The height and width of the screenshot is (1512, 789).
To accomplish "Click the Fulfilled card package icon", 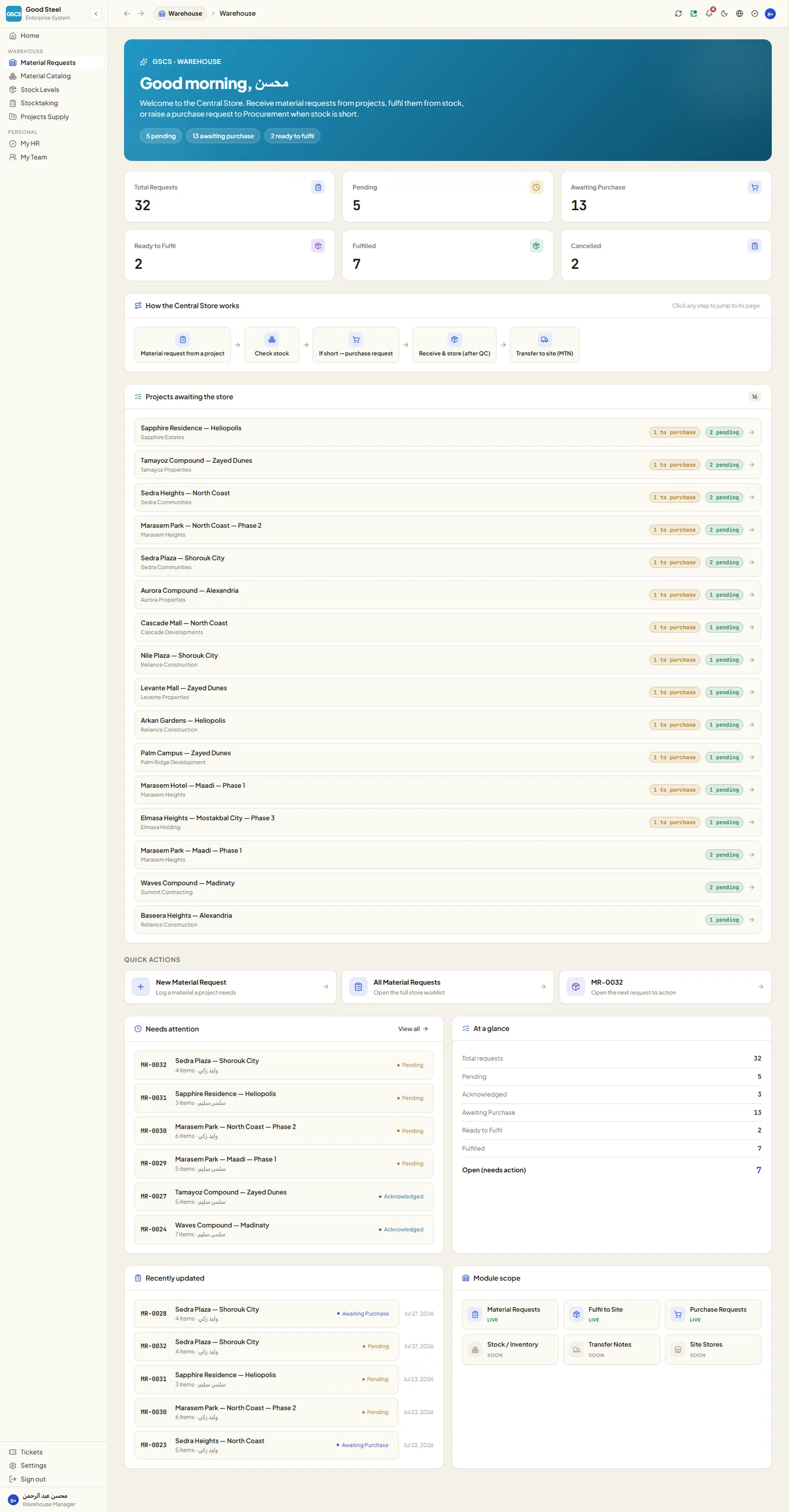I will tap(536, 246).
